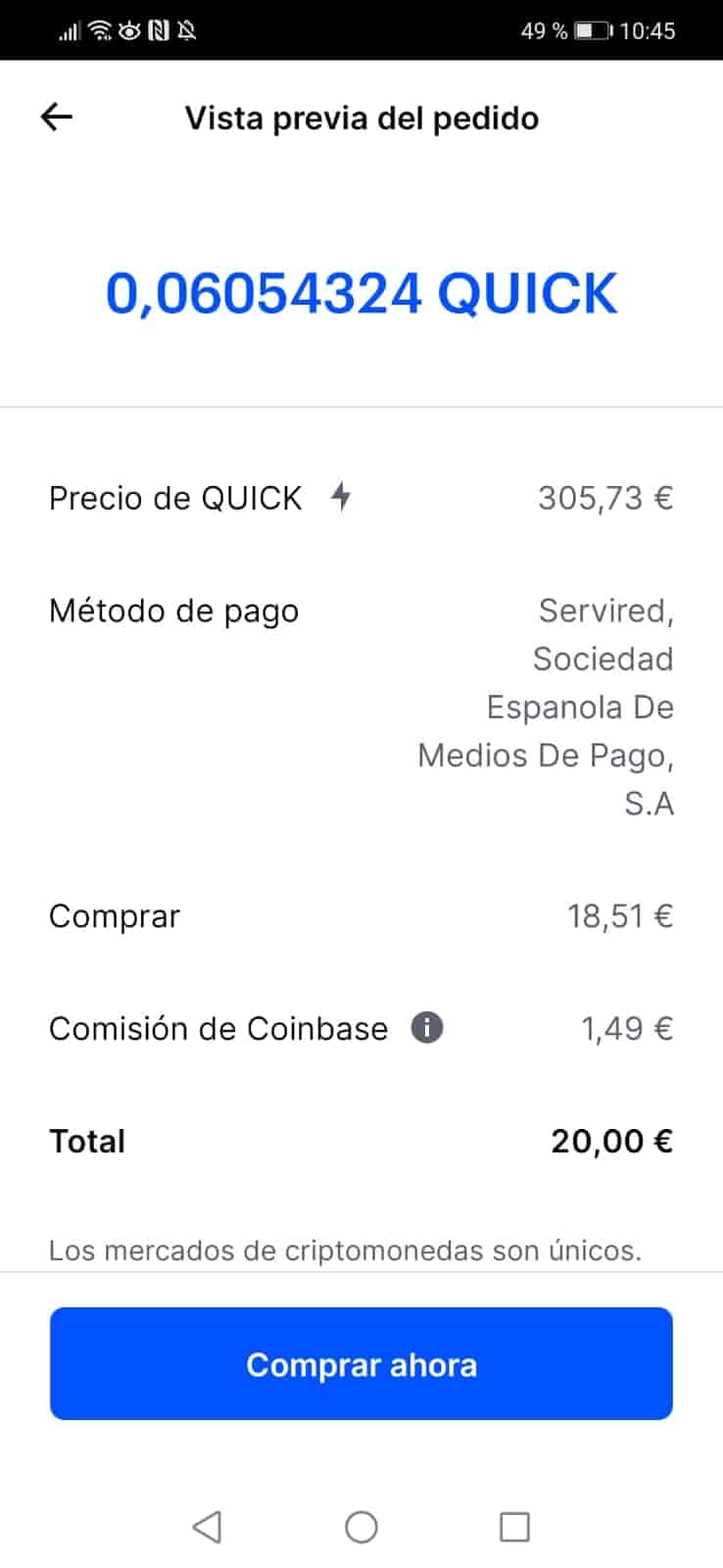Screen dimensions: 723x1568
Task: Tap the Método de pago row label
Action: coord(173,611)
